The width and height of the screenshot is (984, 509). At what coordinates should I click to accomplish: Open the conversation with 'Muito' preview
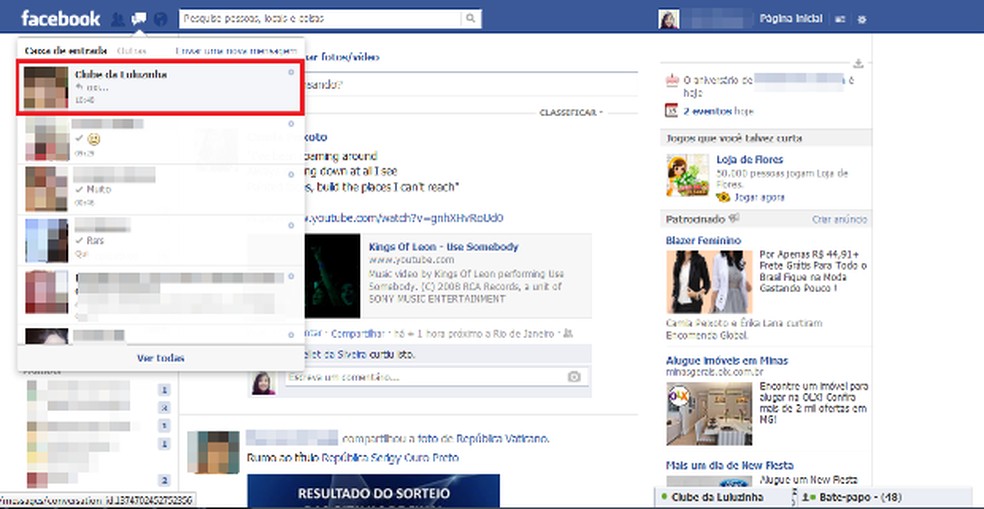coord(161,190)
